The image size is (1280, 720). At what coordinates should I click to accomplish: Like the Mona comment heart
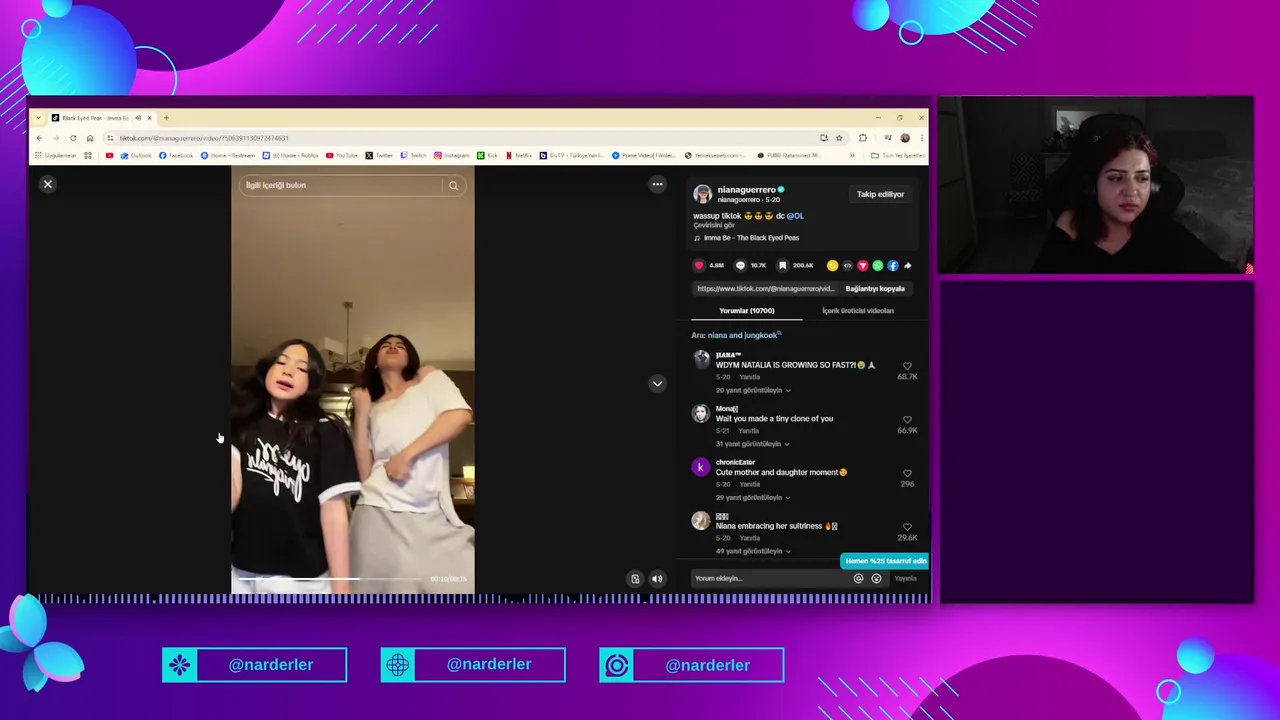click(907, 420)
